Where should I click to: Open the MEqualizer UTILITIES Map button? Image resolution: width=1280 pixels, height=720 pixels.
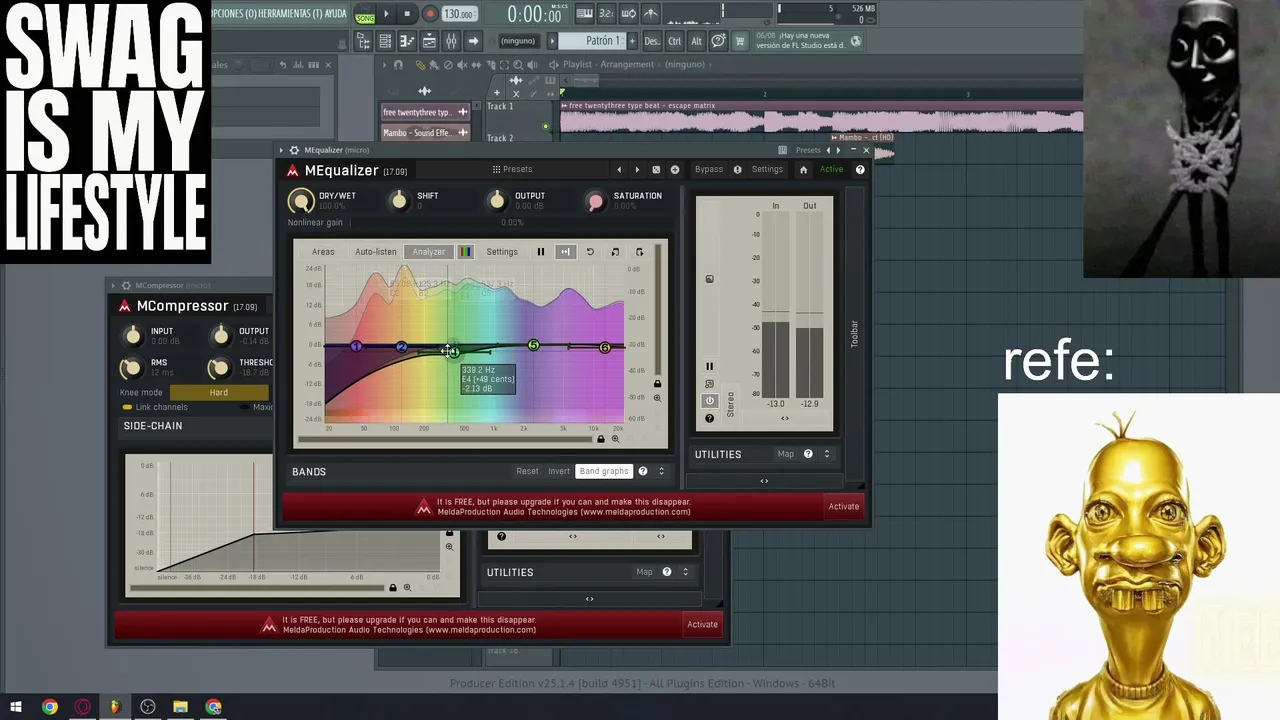[x=786, y=454]
